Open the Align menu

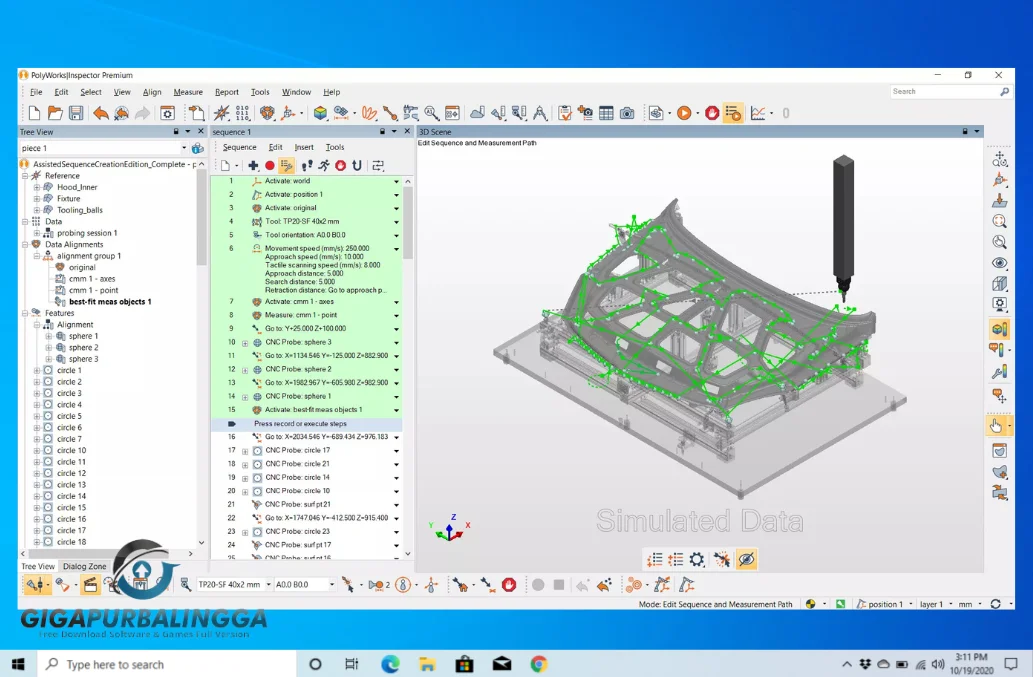(152, 92)
